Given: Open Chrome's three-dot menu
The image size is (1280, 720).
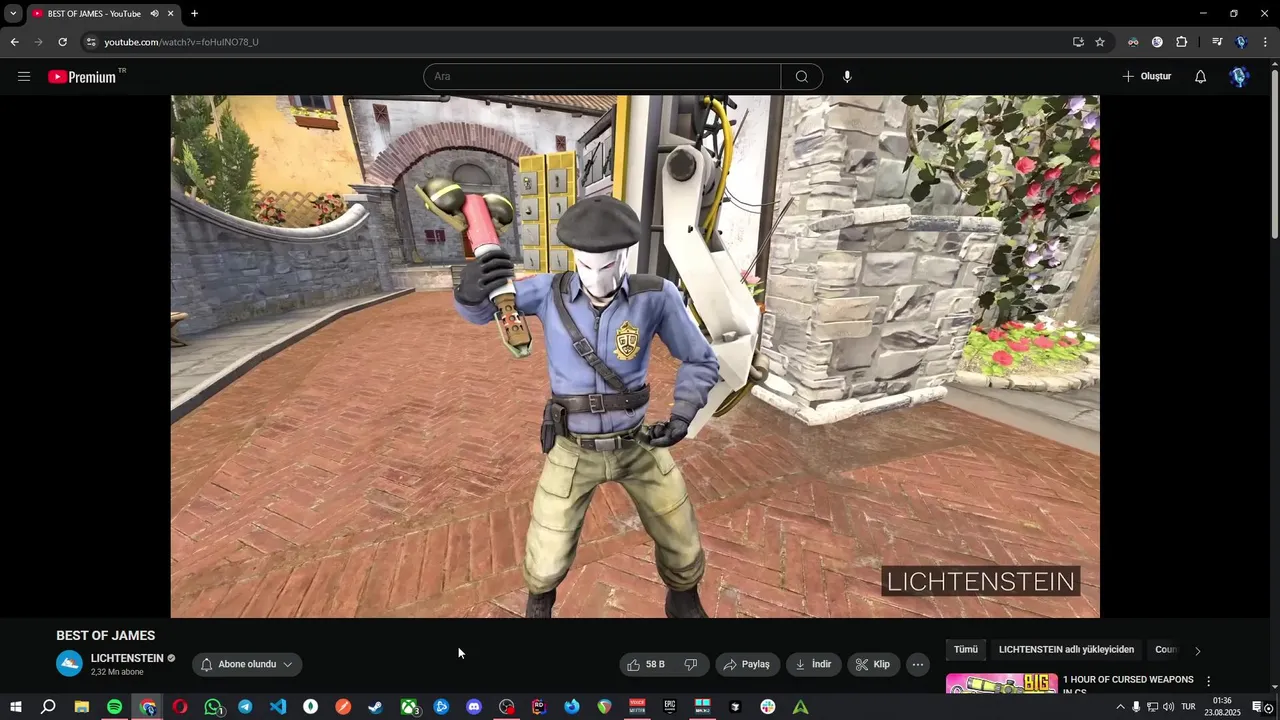Looking at the screenshot, I should (1265, 42).
